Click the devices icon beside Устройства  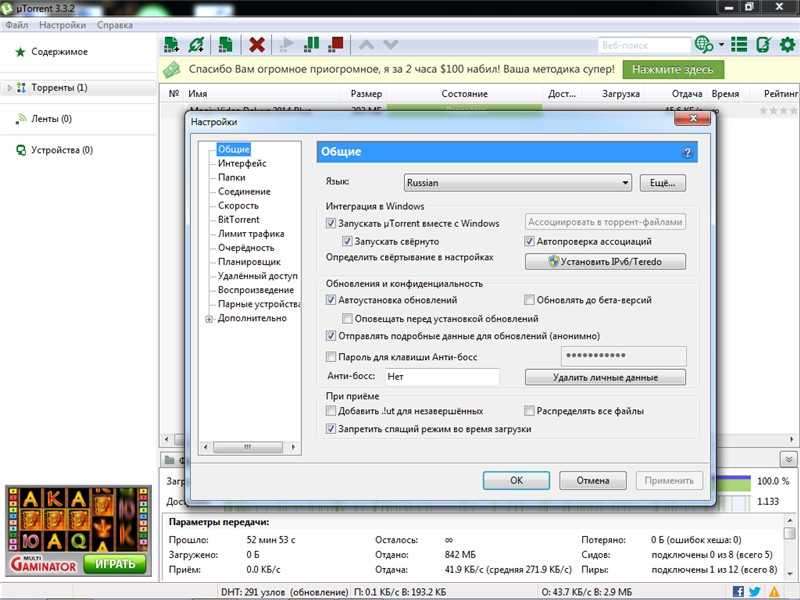(x=21, y=150)
